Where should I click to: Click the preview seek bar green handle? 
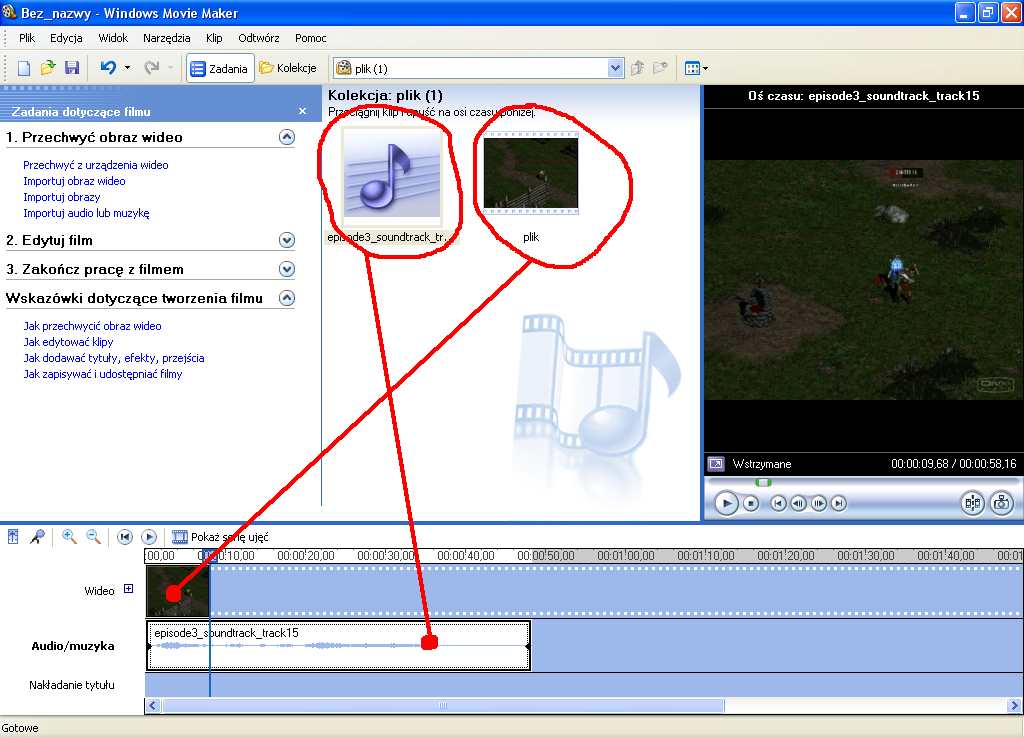(763, 482)
